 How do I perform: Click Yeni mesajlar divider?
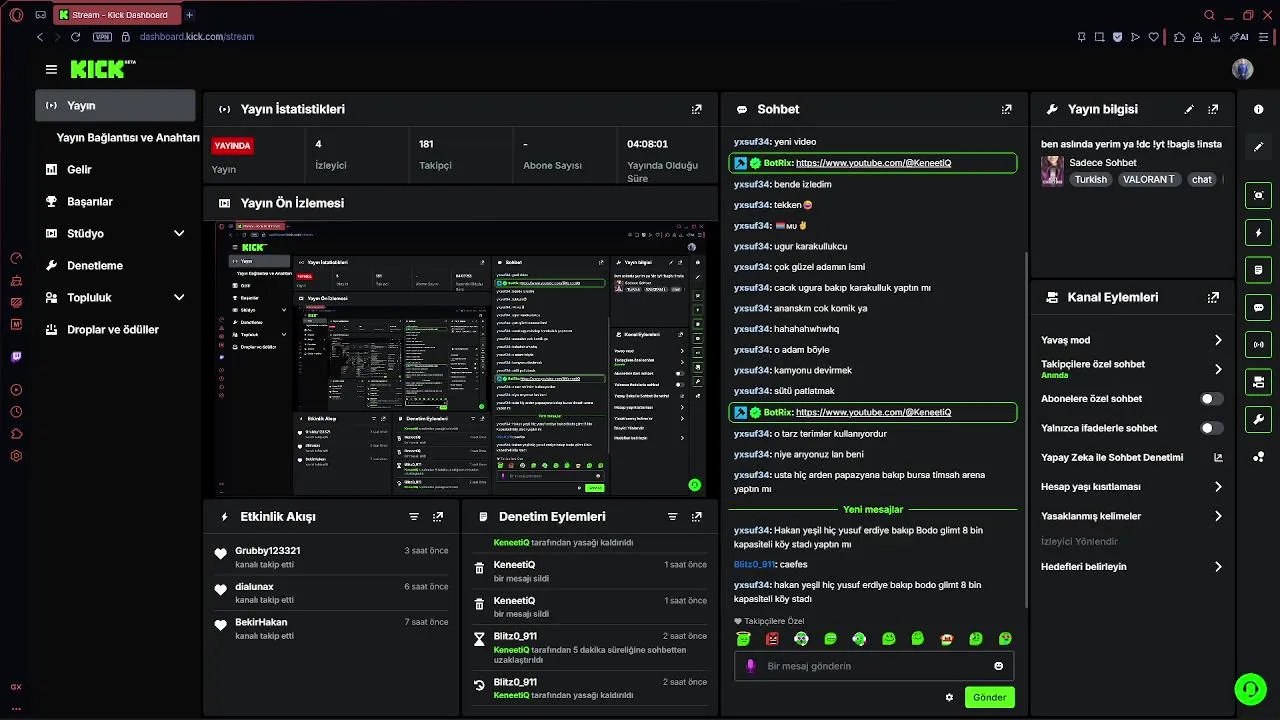coord(873,509)
